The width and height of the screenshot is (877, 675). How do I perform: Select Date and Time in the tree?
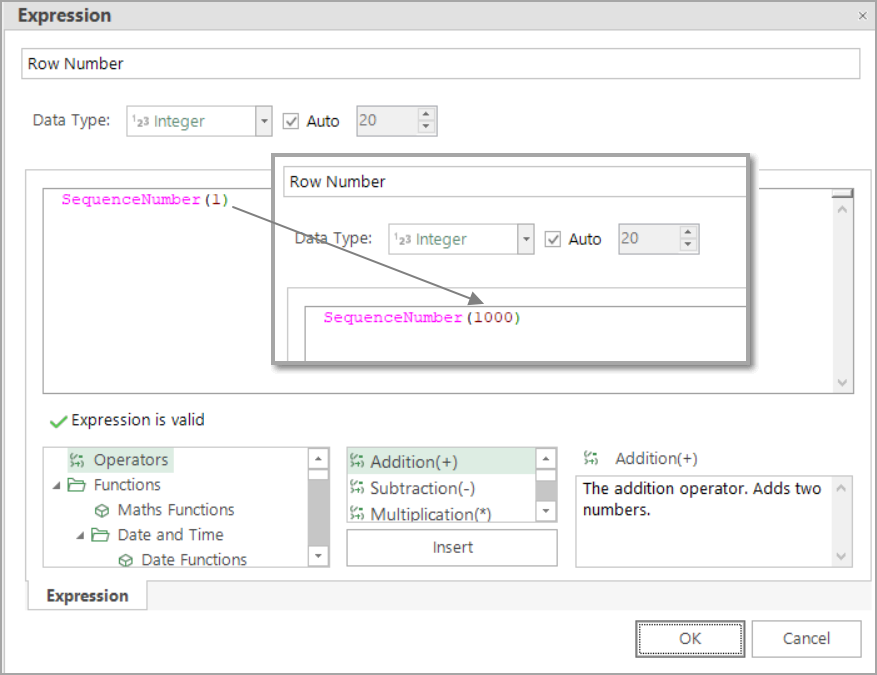point(170,535)
